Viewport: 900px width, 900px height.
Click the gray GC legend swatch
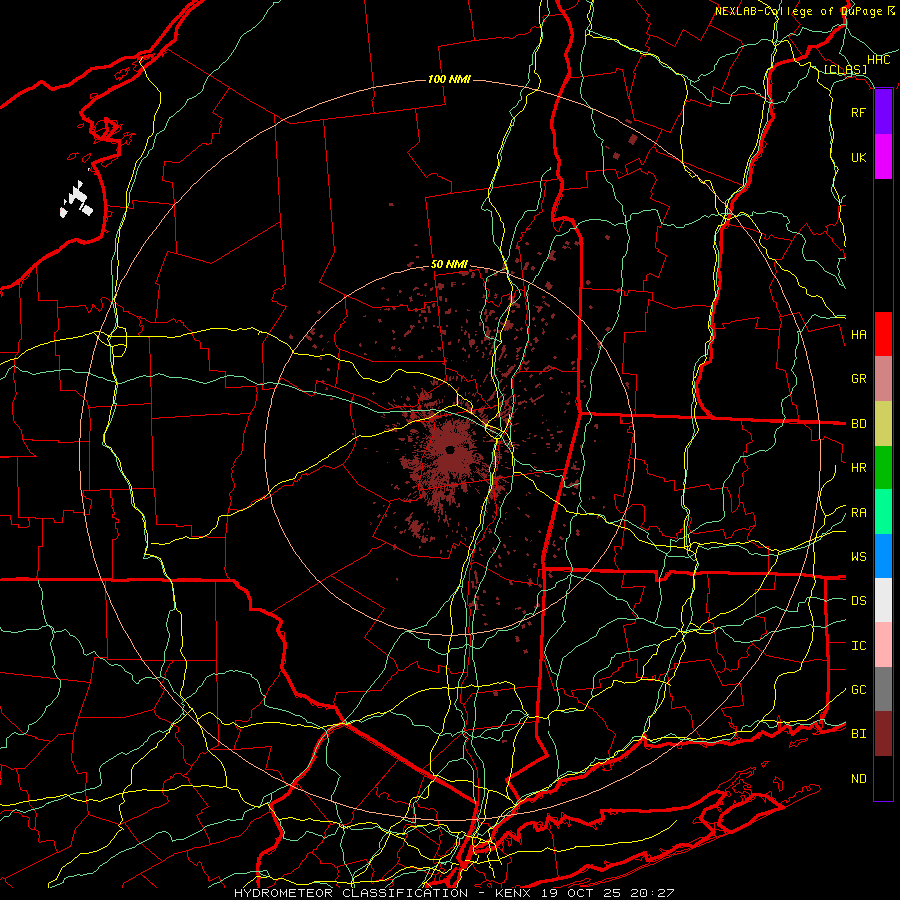[883, 689]
